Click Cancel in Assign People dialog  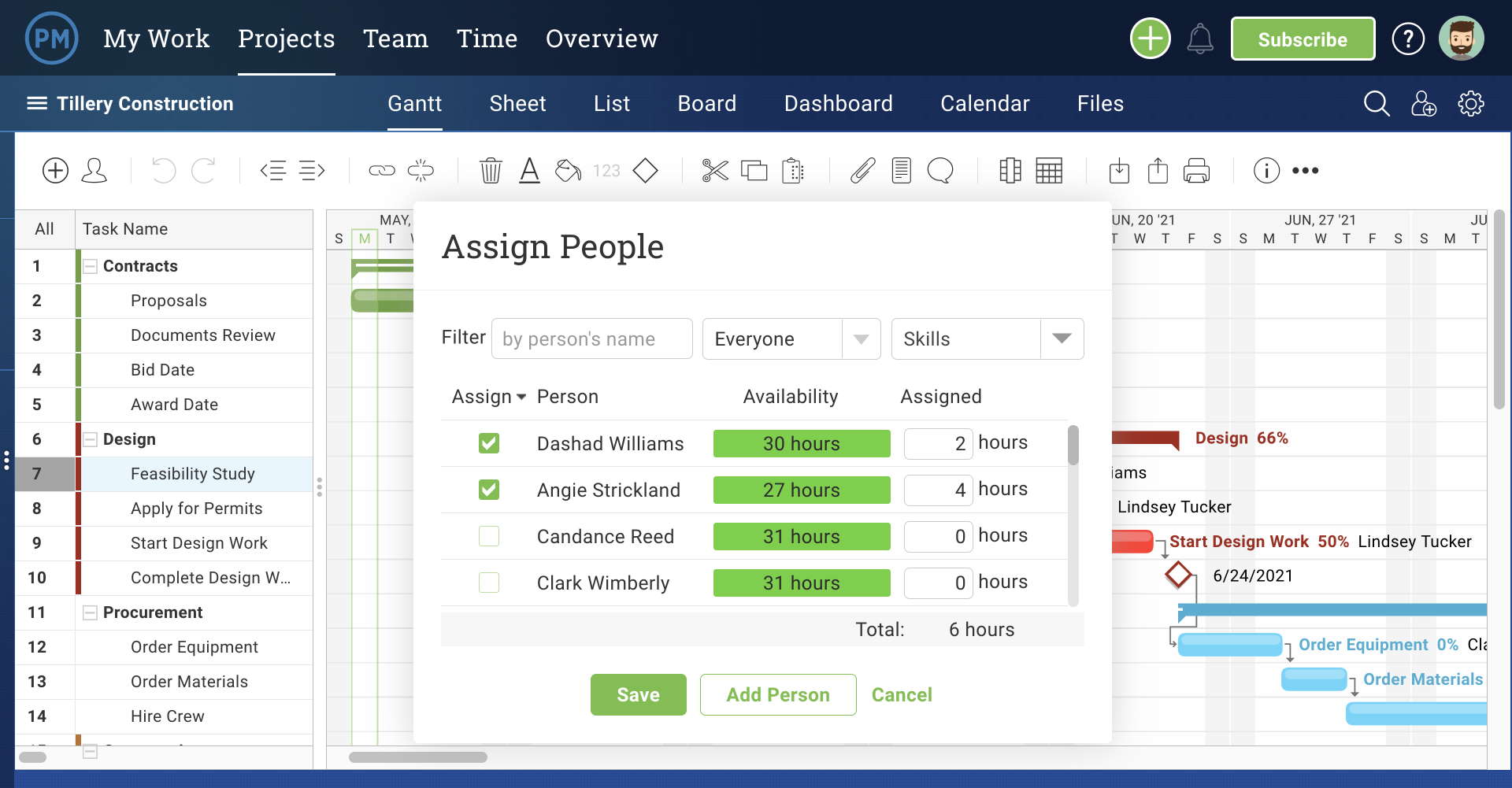pyautogui.click(x=902, y=694)
